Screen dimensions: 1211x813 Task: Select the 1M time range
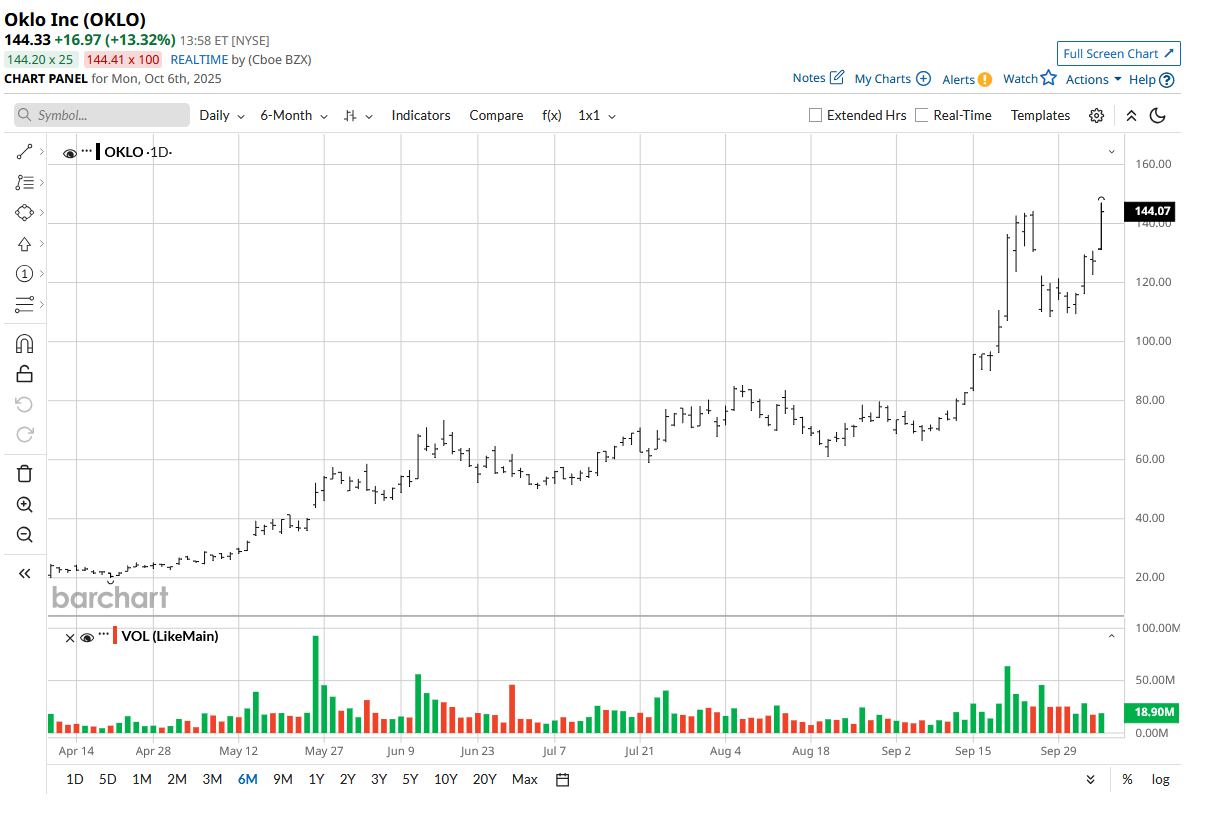tap(142, 780)
